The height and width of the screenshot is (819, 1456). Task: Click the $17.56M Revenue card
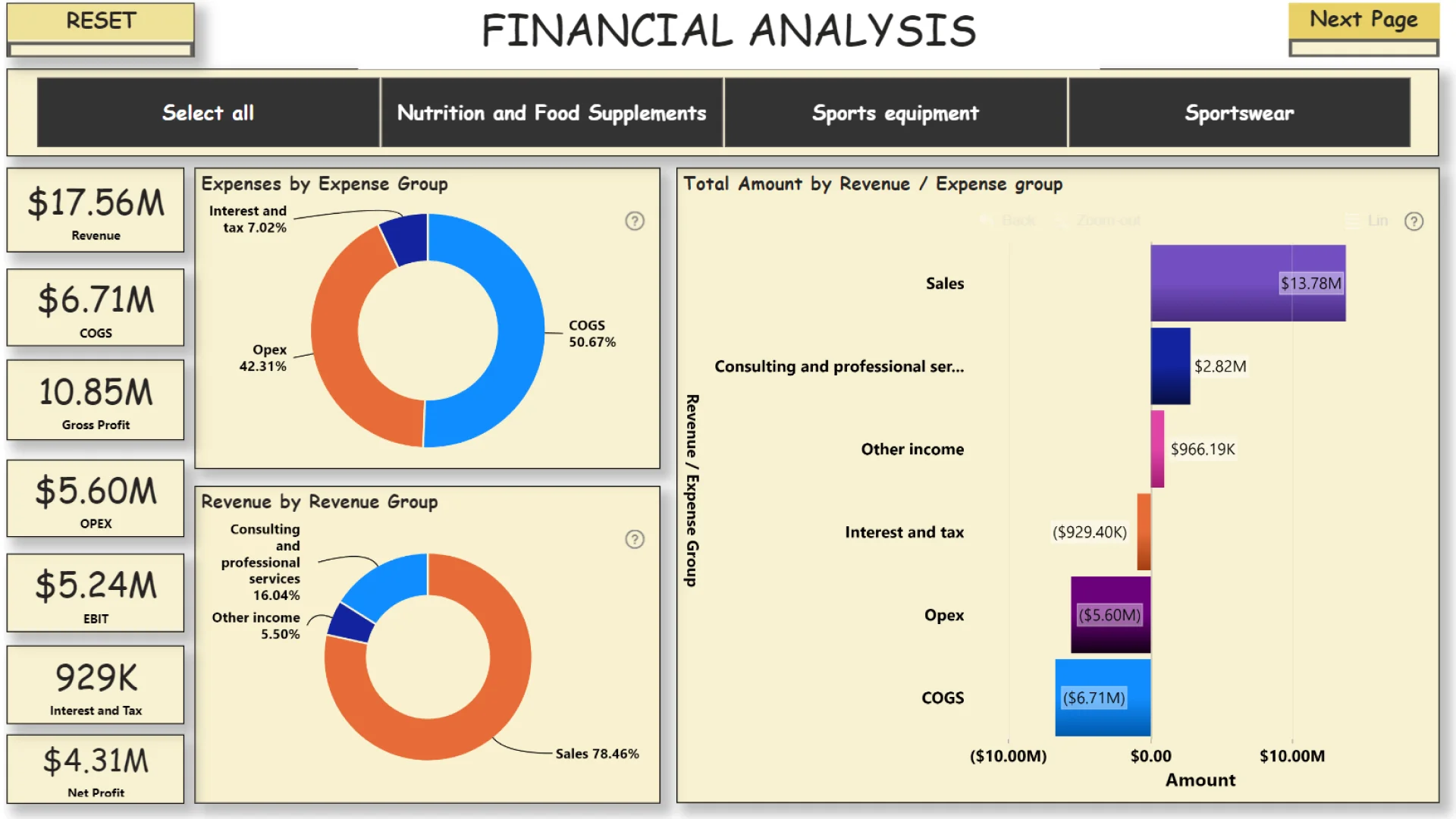coord(96,210)
